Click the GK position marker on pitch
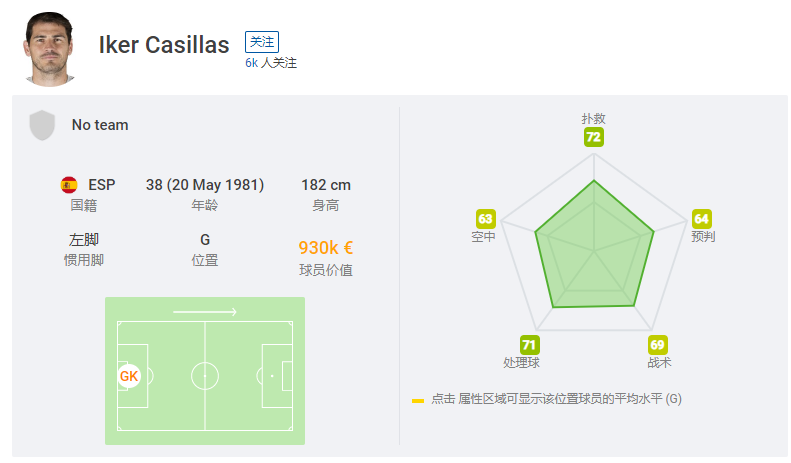 coord(129,376)
